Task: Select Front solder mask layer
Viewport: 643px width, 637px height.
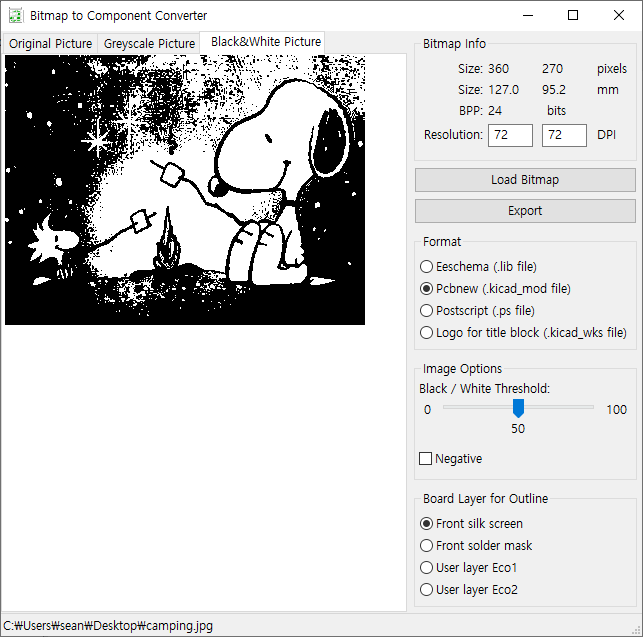Action: click(476, 546)
